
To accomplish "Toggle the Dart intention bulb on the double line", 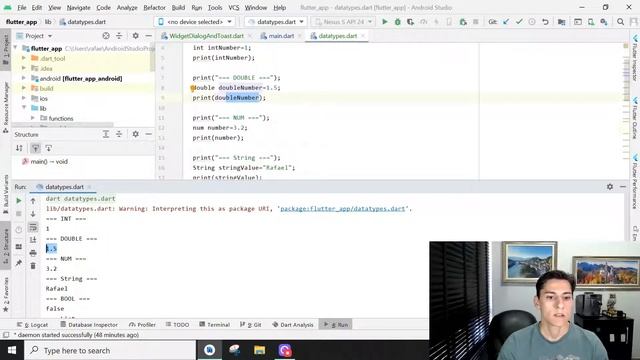I will coord(192,88).
